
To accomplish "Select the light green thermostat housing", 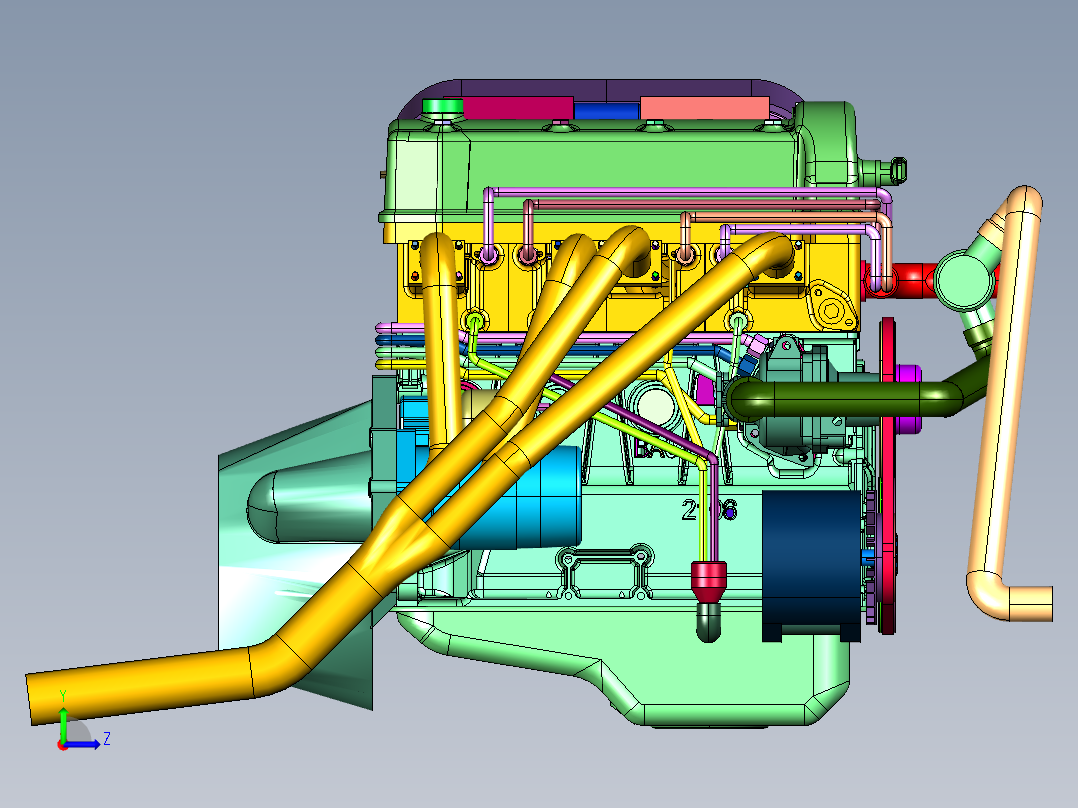I will pos(964,281).
